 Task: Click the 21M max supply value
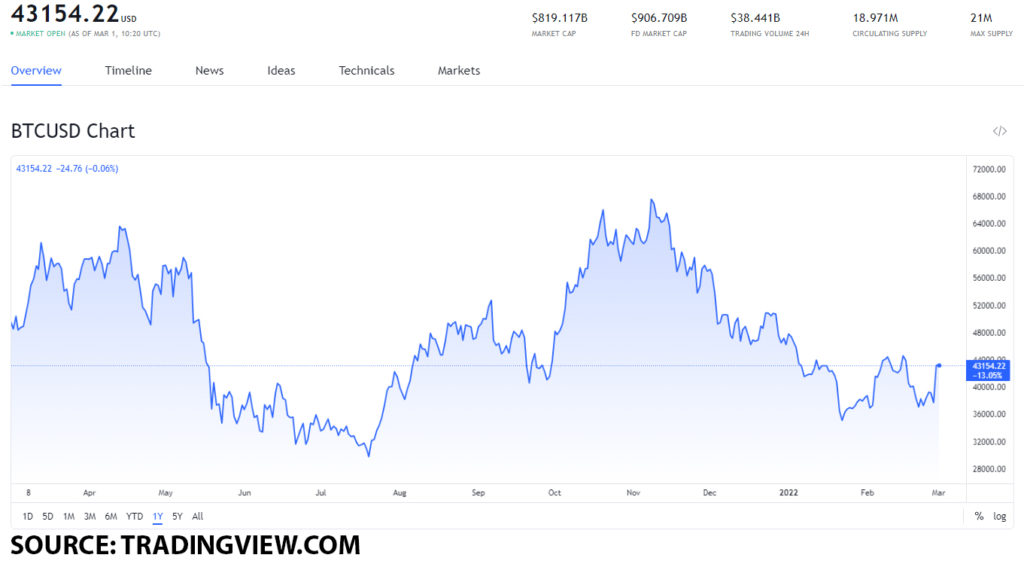point(981,18)
